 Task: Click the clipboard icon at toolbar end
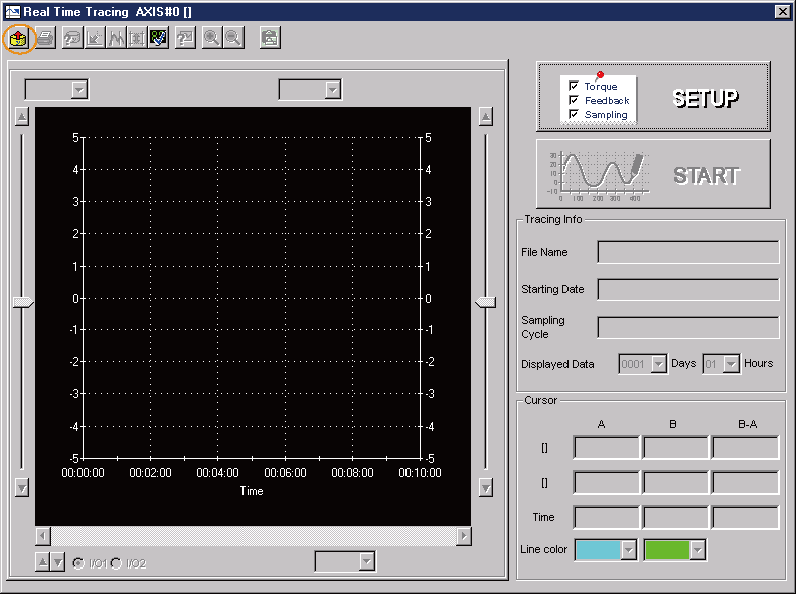[269, 38]
